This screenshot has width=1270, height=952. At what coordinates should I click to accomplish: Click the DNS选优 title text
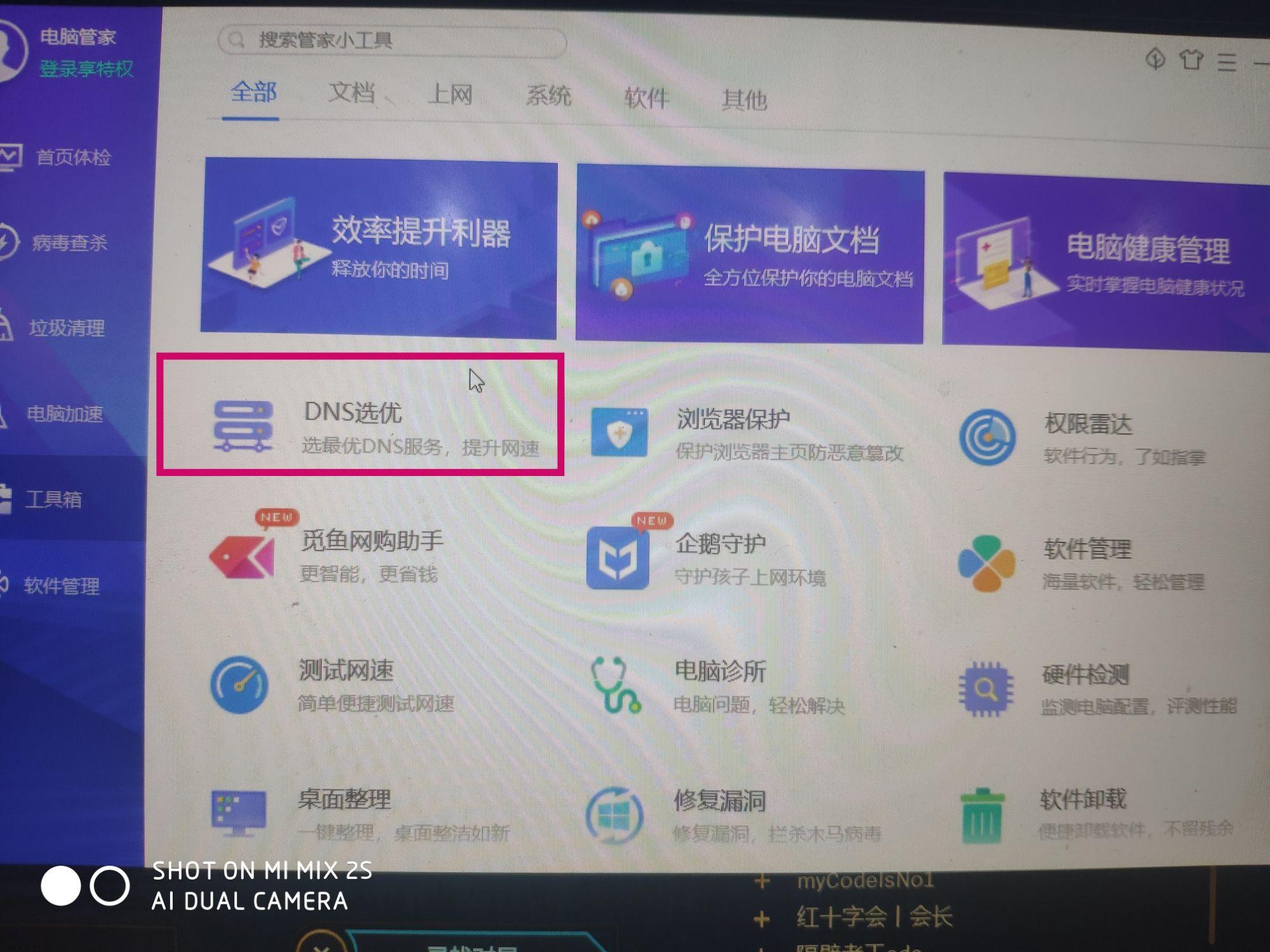(x=352, y=412)
